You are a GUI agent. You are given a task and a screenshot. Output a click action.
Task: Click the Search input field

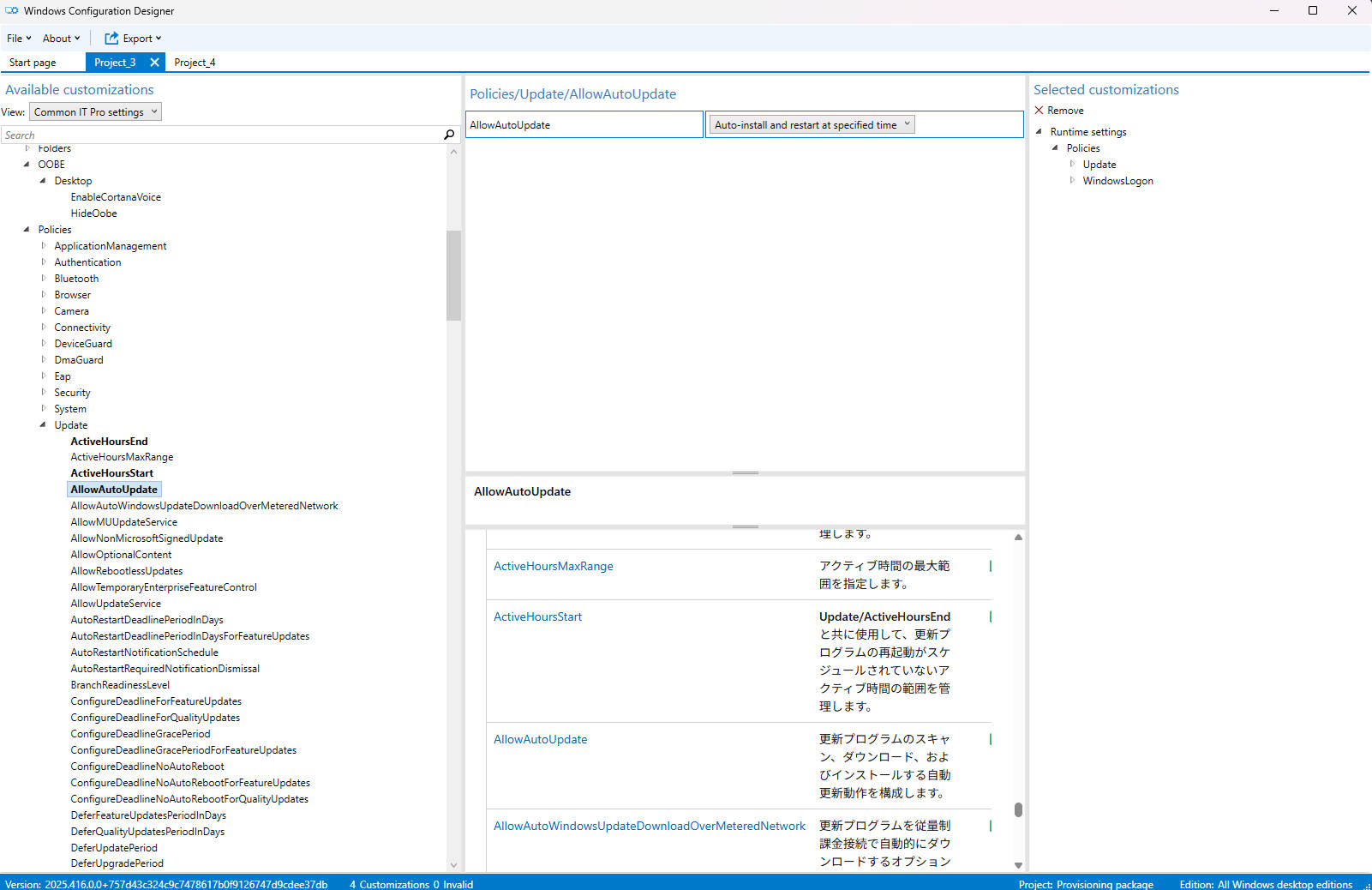pos(221,135)
